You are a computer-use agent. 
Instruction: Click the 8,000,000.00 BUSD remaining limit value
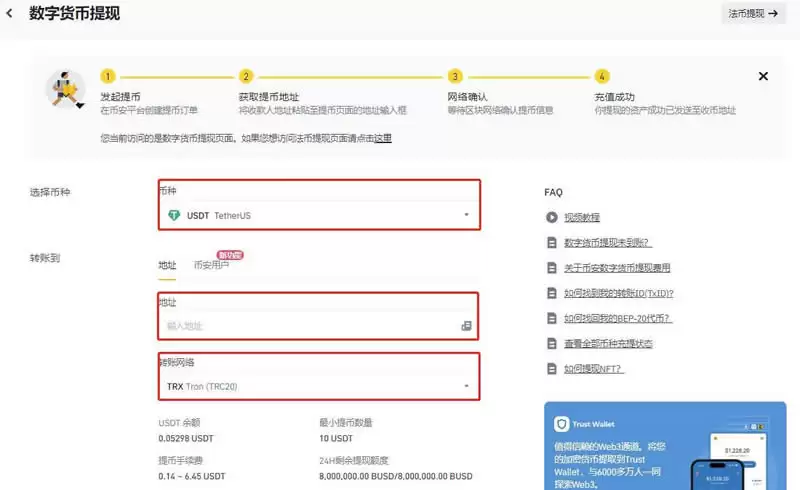pyautogui.click(x=396, y=476)
